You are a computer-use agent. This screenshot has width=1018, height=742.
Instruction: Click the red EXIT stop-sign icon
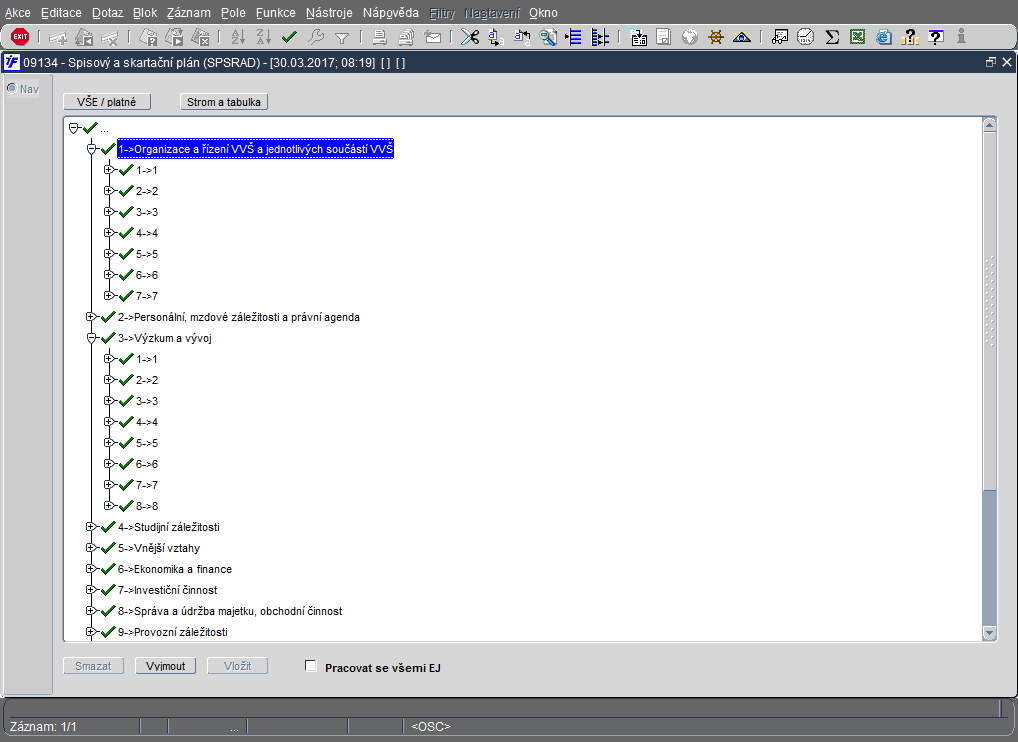coord(20,37)
